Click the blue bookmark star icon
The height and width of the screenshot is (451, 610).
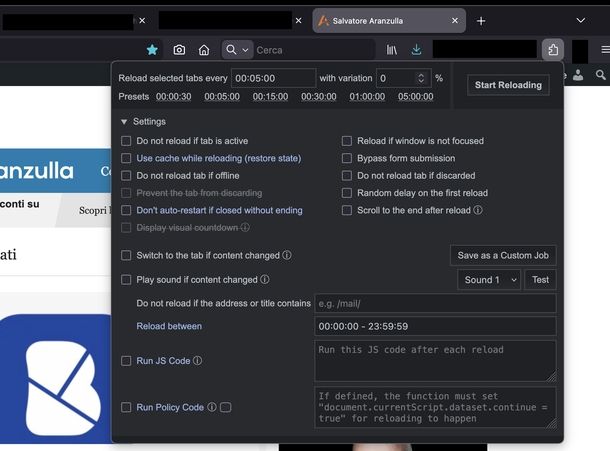tap(152, 50)
